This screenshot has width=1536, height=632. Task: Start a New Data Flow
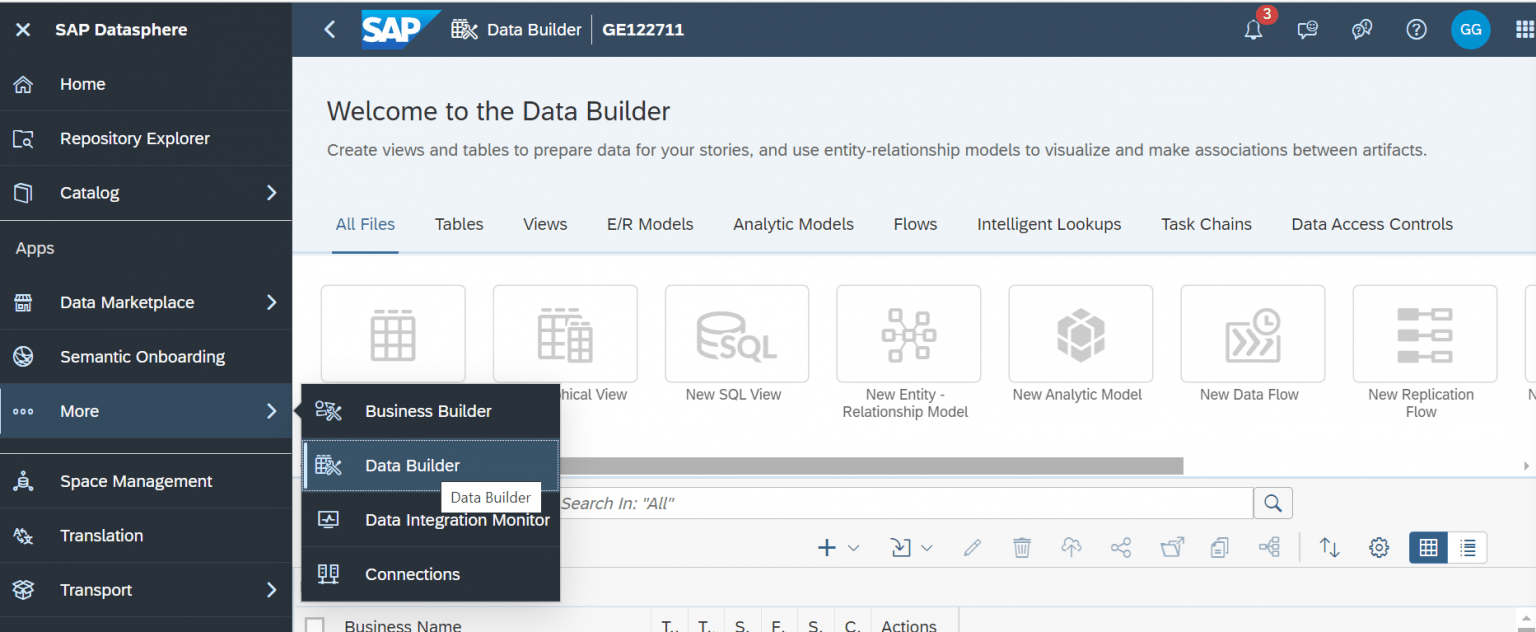1252,333
